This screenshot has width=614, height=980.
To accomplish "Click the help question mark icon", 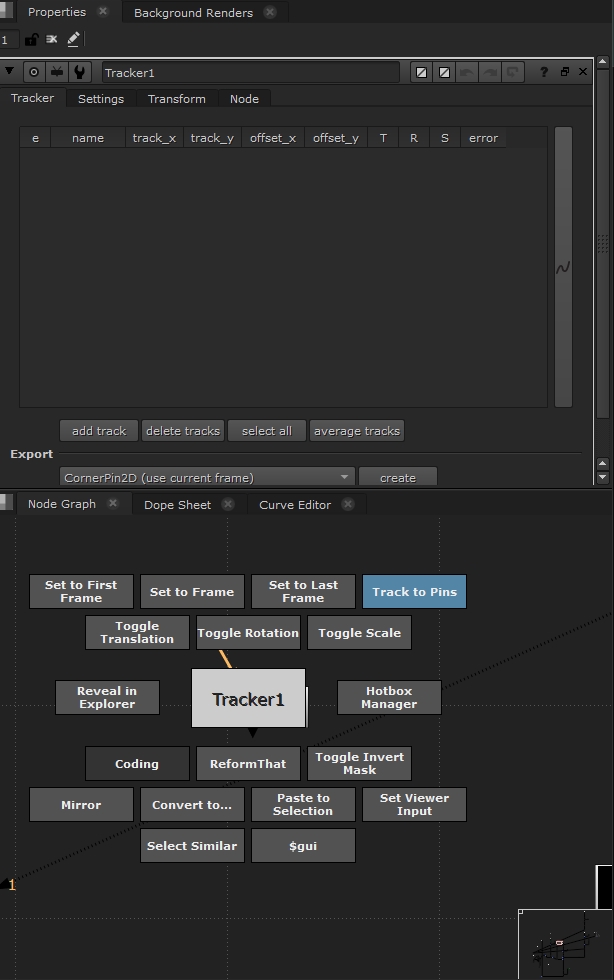I will click(543, 72).
